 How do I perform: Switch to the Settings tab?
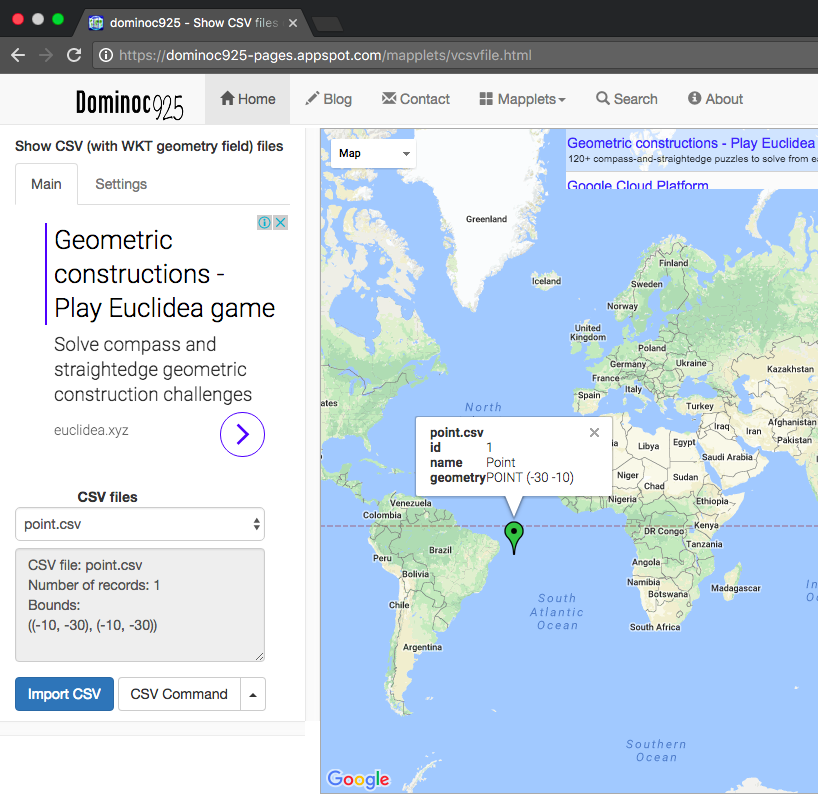[121, 184]
